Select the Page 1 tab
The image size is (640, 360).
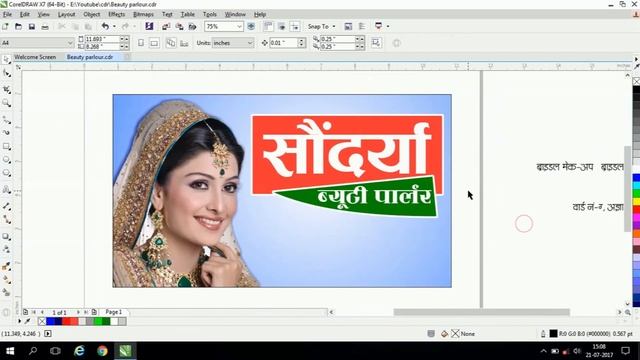coord(114,312)
